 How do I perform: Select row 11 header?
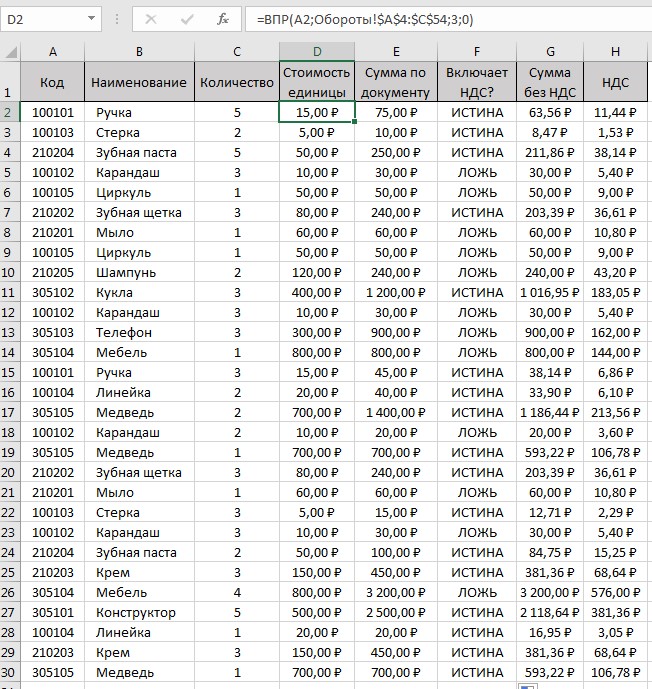(x=10, y=293)
